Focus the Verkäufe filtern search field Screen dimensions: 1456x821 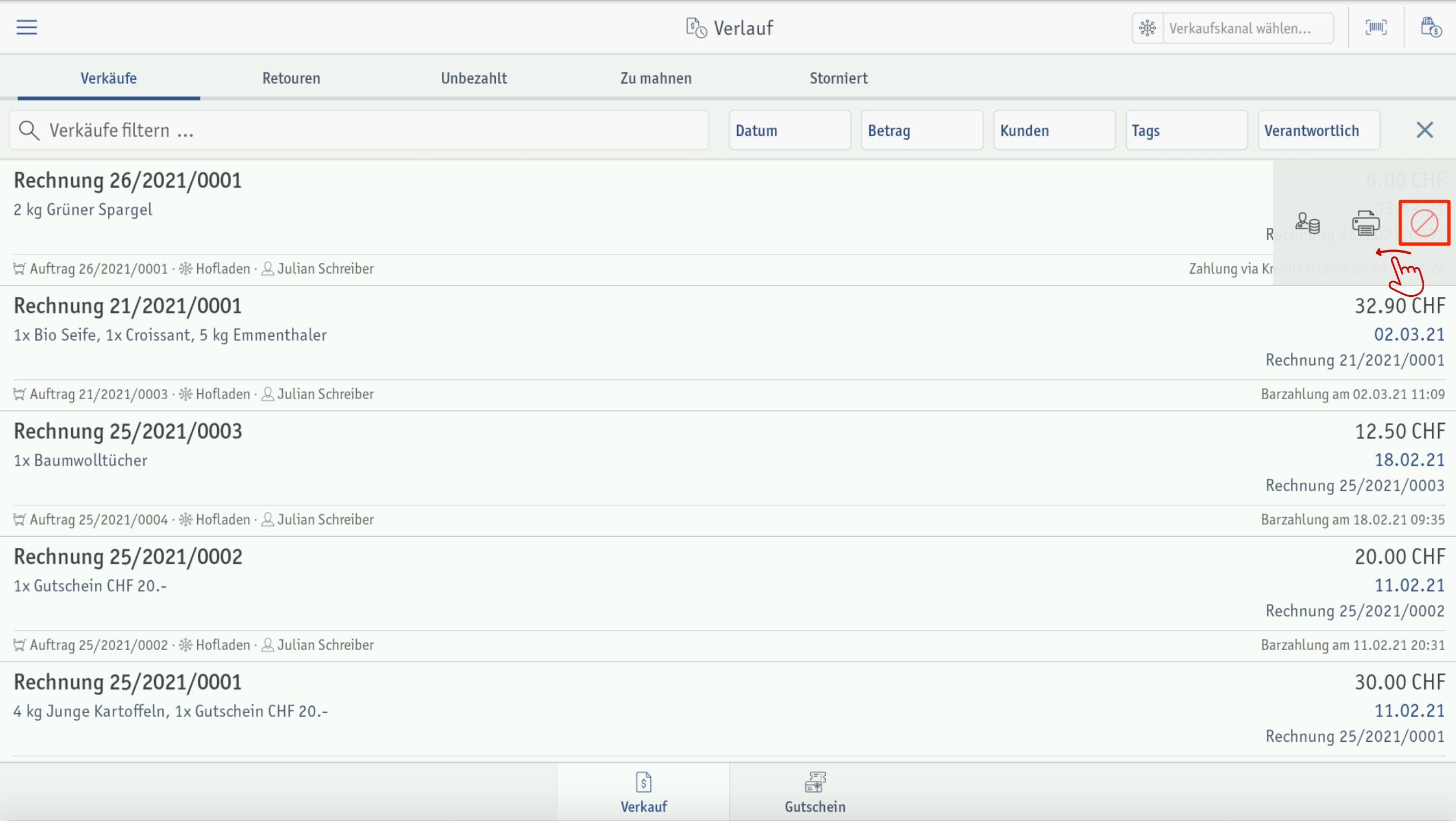tap(359, 130)
